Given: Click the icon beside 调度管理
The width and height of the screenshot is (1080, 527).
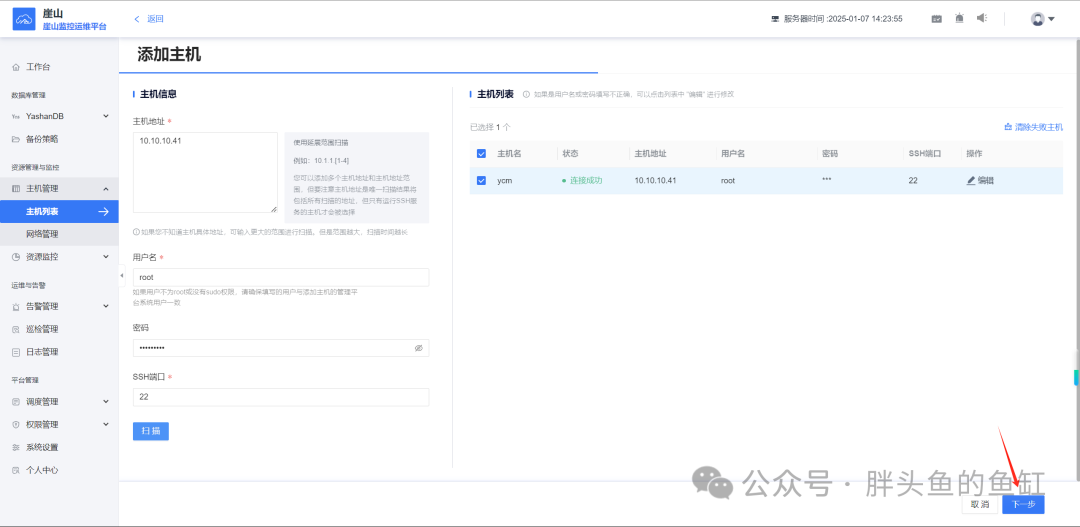Looking at the screenshot, I should [16, 402].
